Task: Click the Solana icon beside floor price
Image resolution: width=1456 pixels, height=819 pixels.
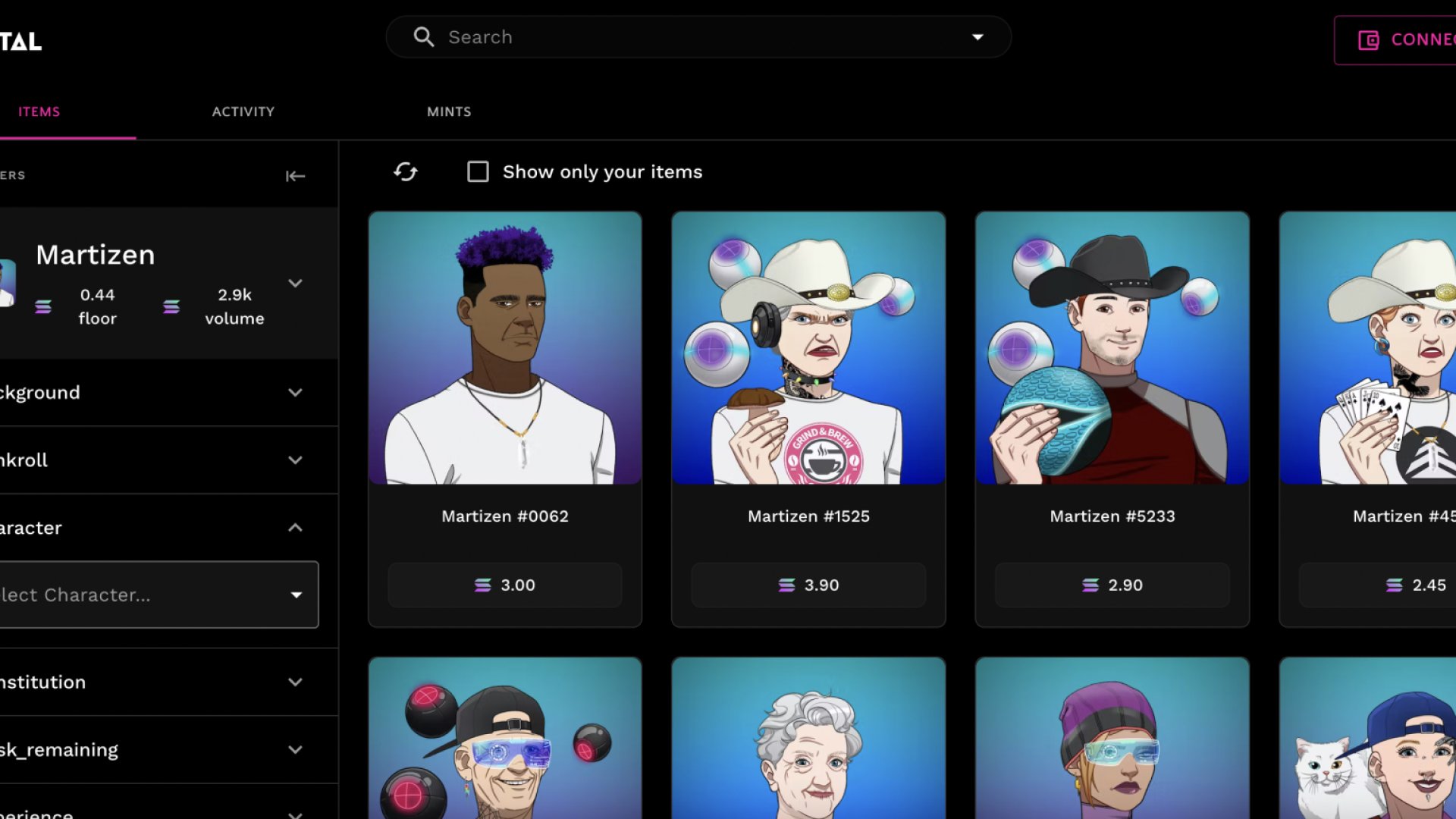Action: (43, 306)
